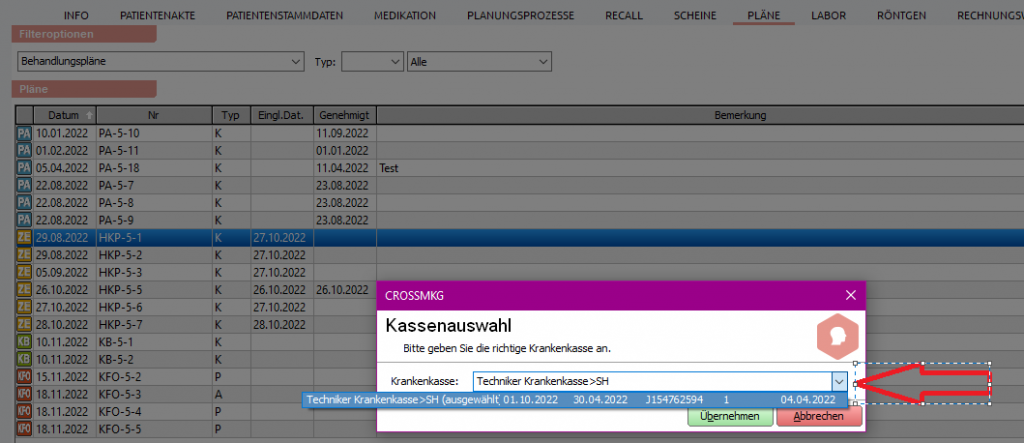Select the Techniker Krankenkasse>SH (ausgewählt) list entry
1024x443 pixels.
coord(402,400)
